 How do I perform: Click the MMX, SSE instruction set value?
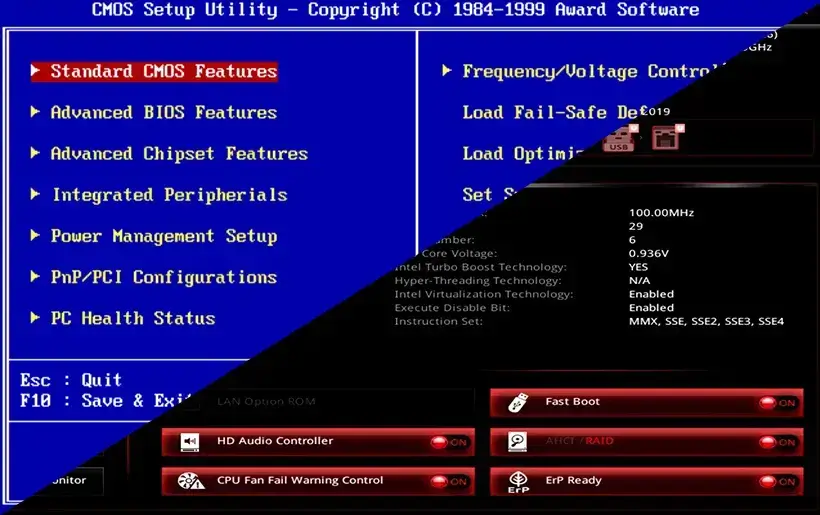pos(706,321)
